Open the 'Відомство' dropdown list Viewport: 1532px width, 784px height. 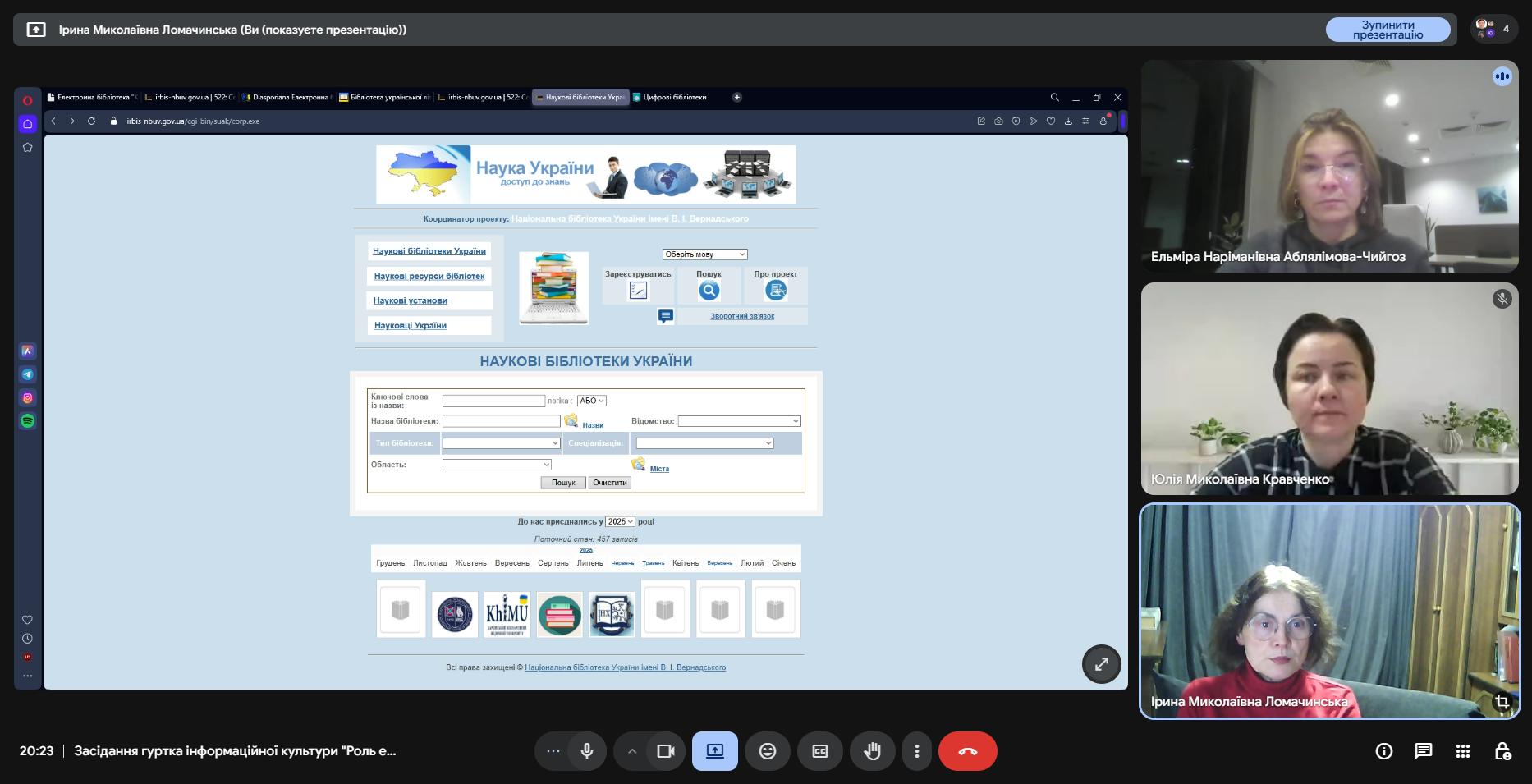click(x=739, y=421)
